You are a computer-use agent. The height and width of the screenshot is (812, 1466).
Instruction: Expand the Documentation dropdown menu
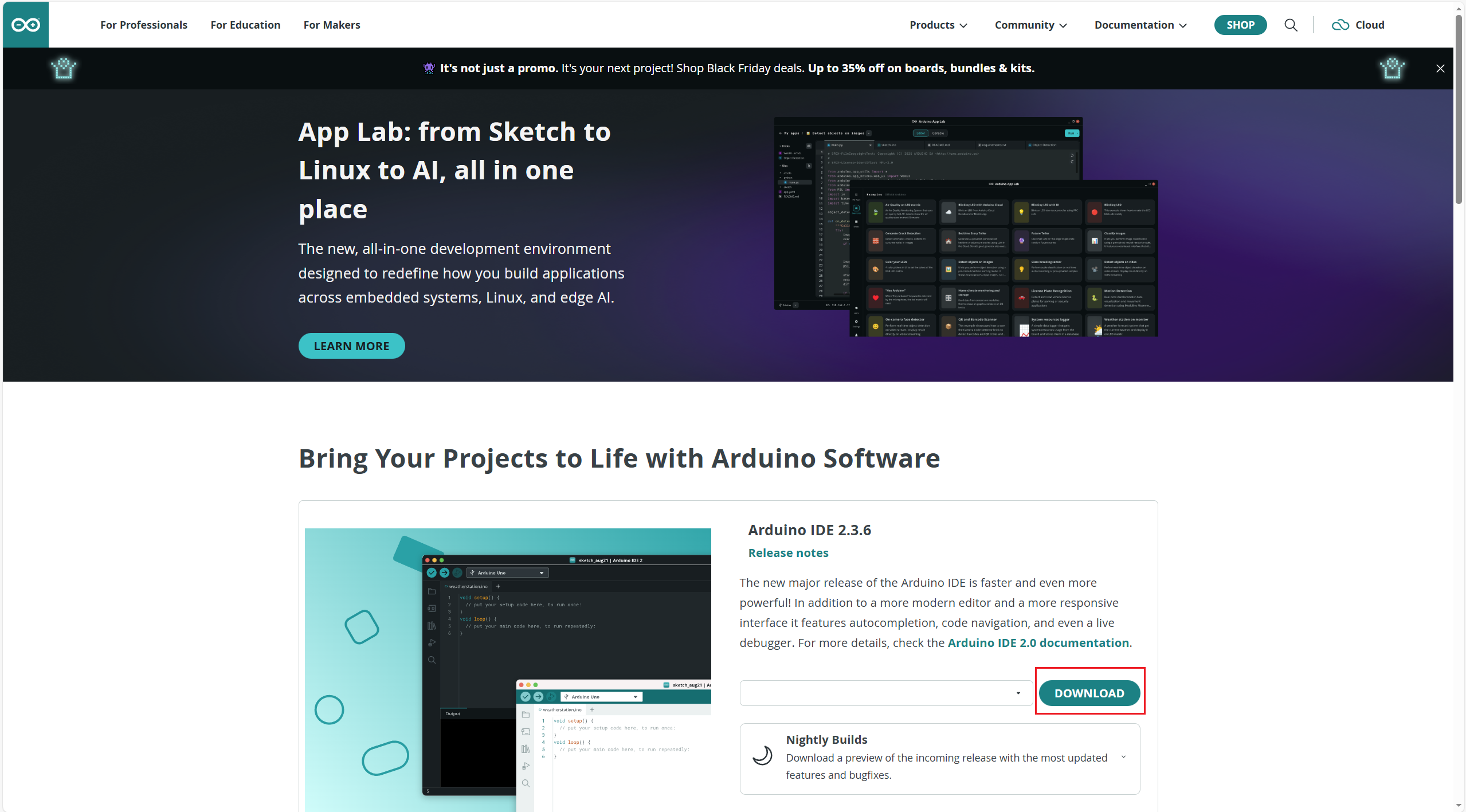coord(1140,25)
